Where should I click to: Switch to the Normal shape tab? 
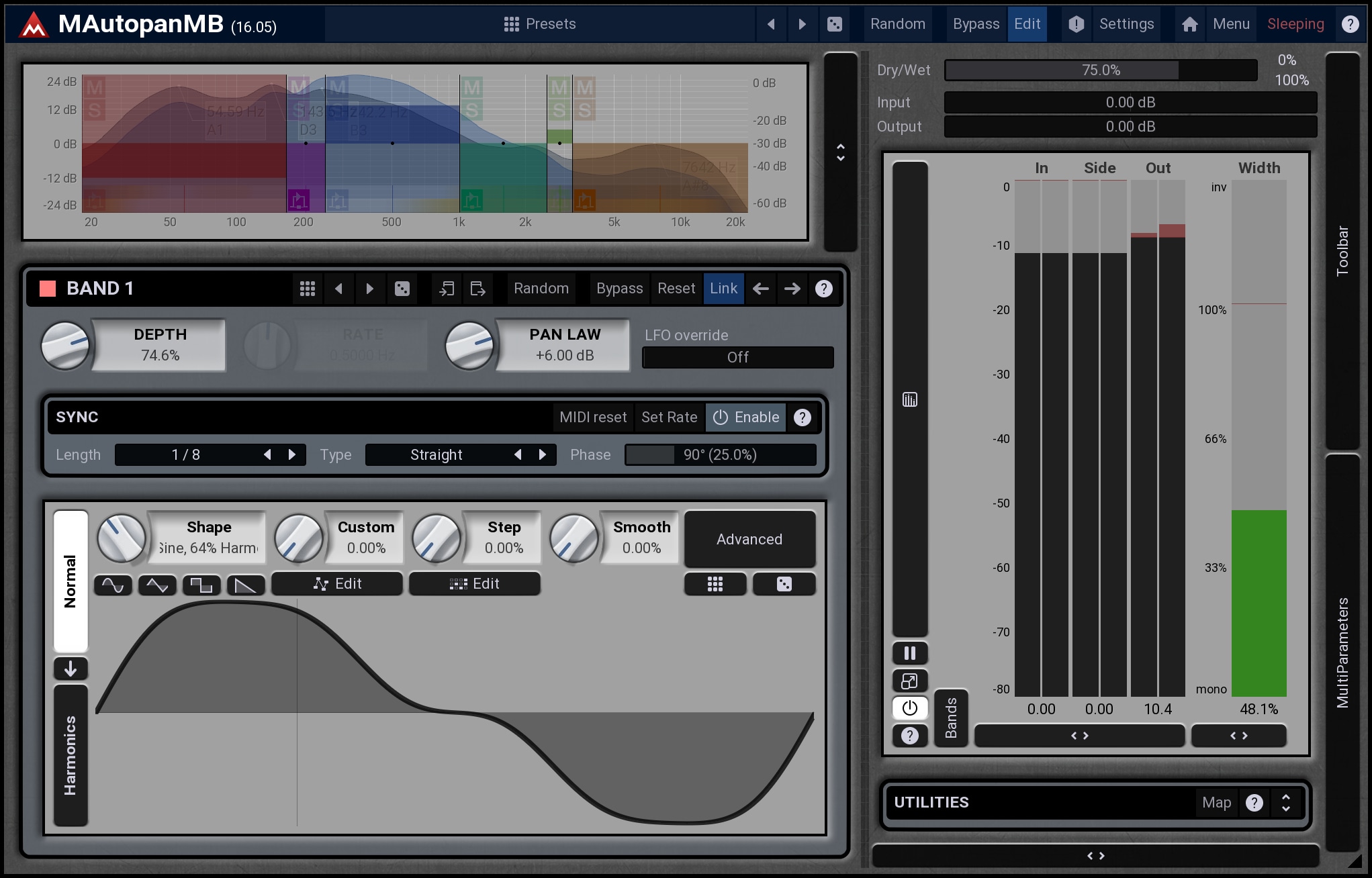pyautogui.click(x=71, y=581)
